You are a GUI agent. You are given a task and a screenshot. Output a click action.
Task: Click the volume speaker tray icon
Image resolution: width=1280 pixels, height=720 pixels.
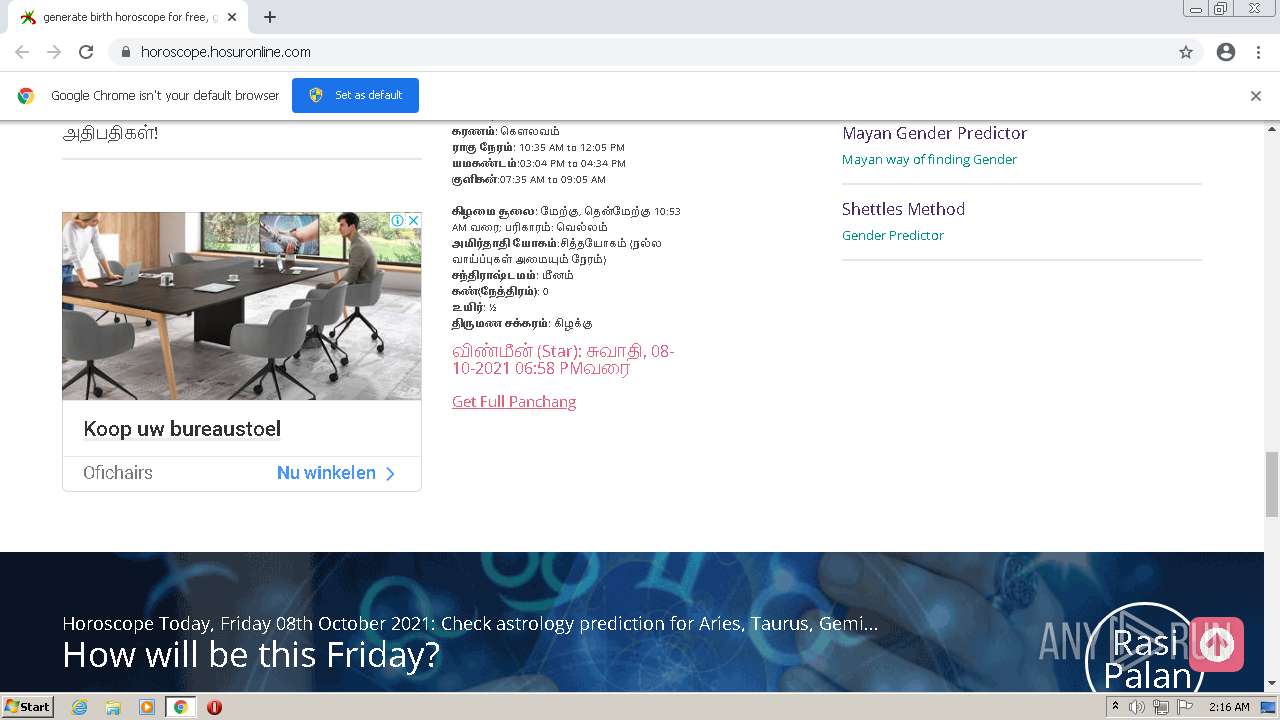click(x=1137, y=707)
